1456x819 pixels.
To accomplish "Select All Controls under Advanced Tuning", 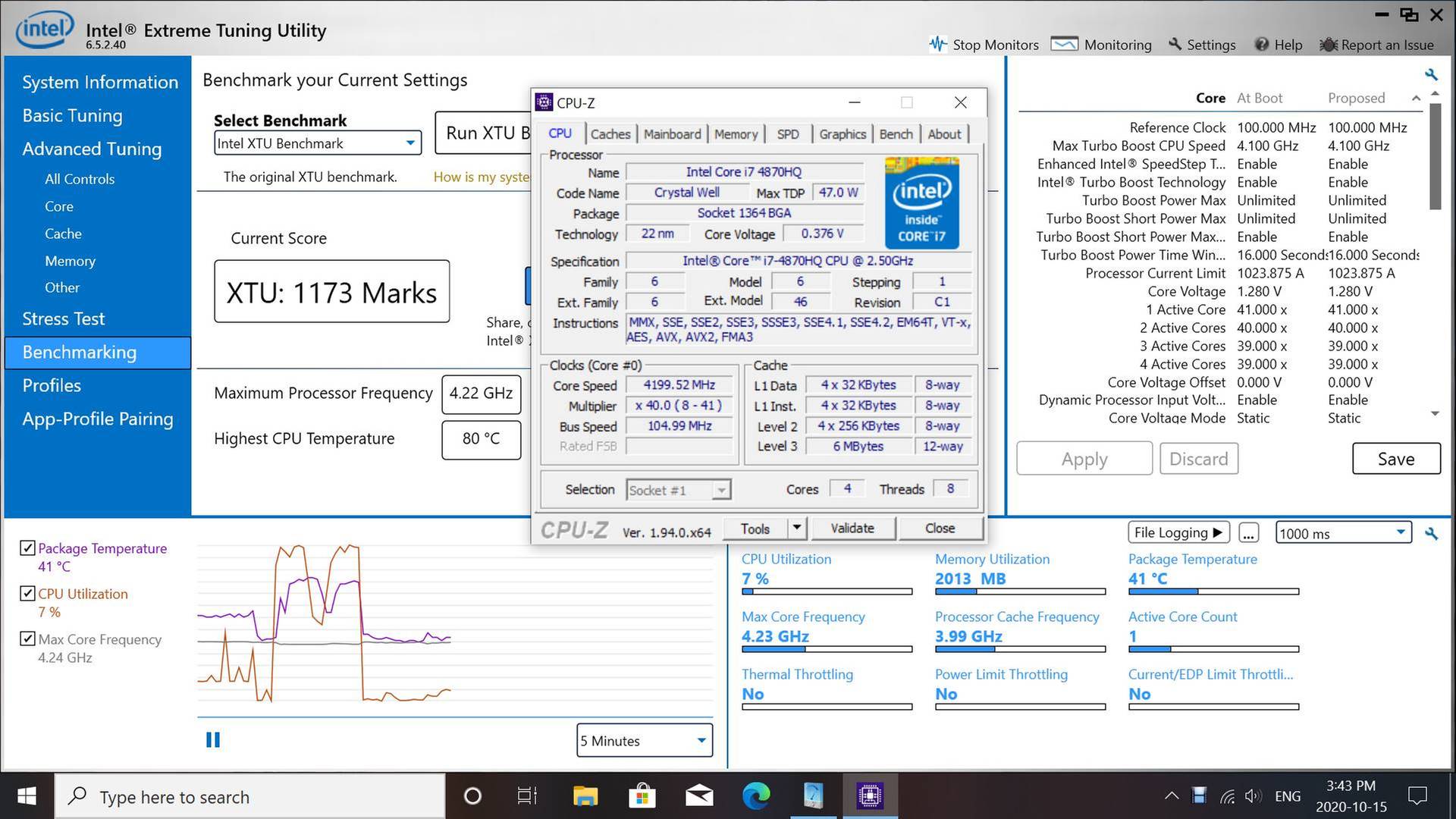I will (x=80, y=179).
